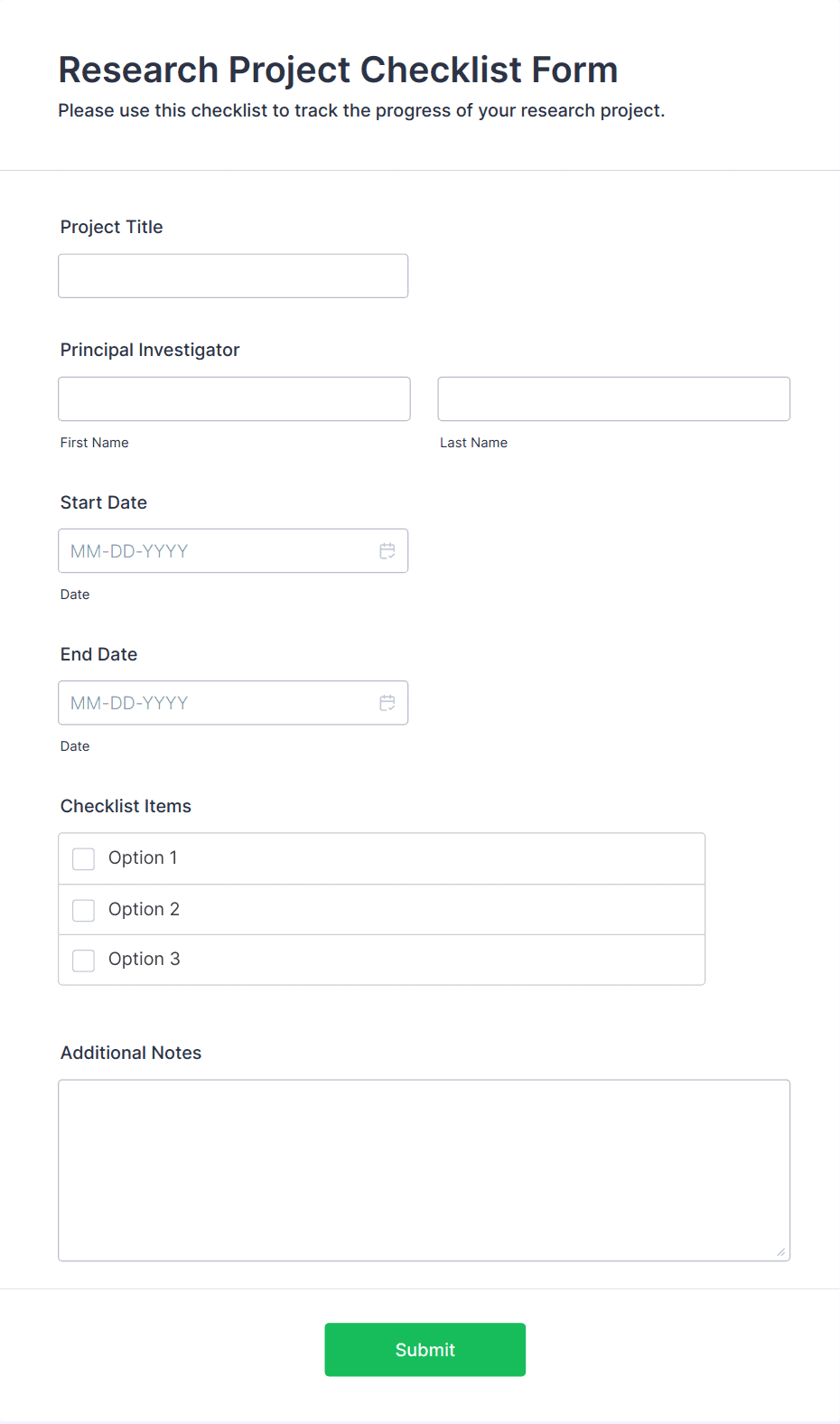Click the Checklist Items label
Viewport: 840px width, 1424px height.
coord(126,806)
